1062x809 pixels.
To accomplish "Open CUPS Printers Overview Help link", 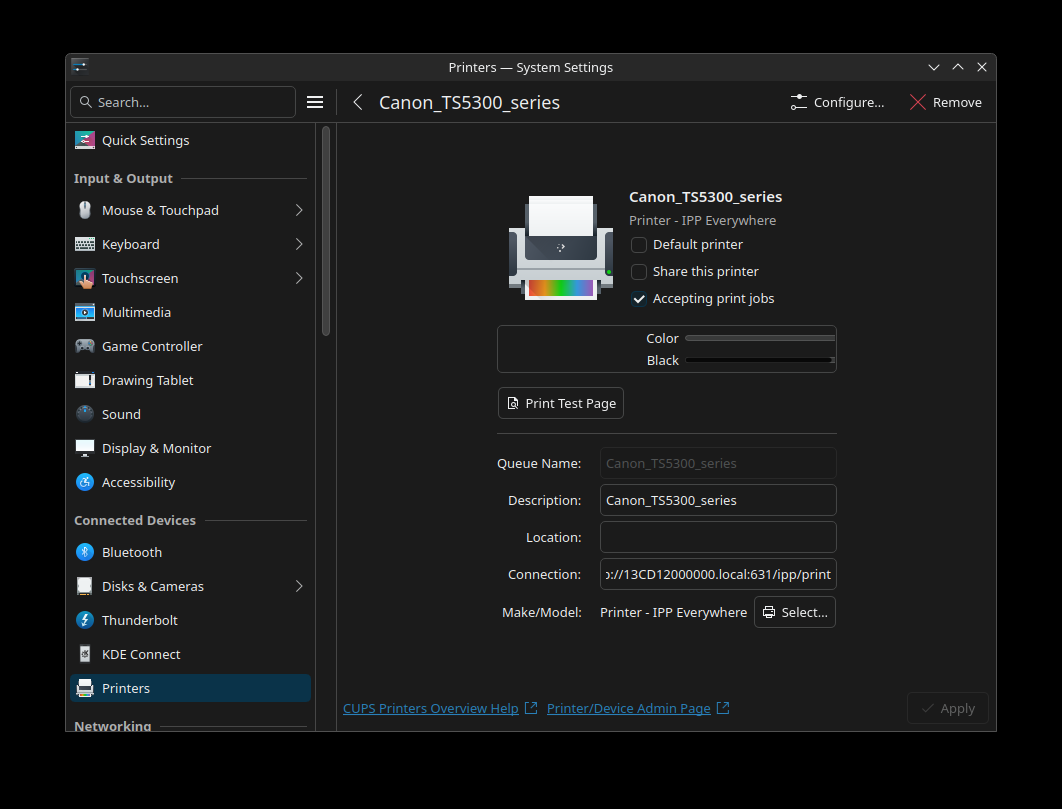I will pyautogui.click(x=431, y=708).
